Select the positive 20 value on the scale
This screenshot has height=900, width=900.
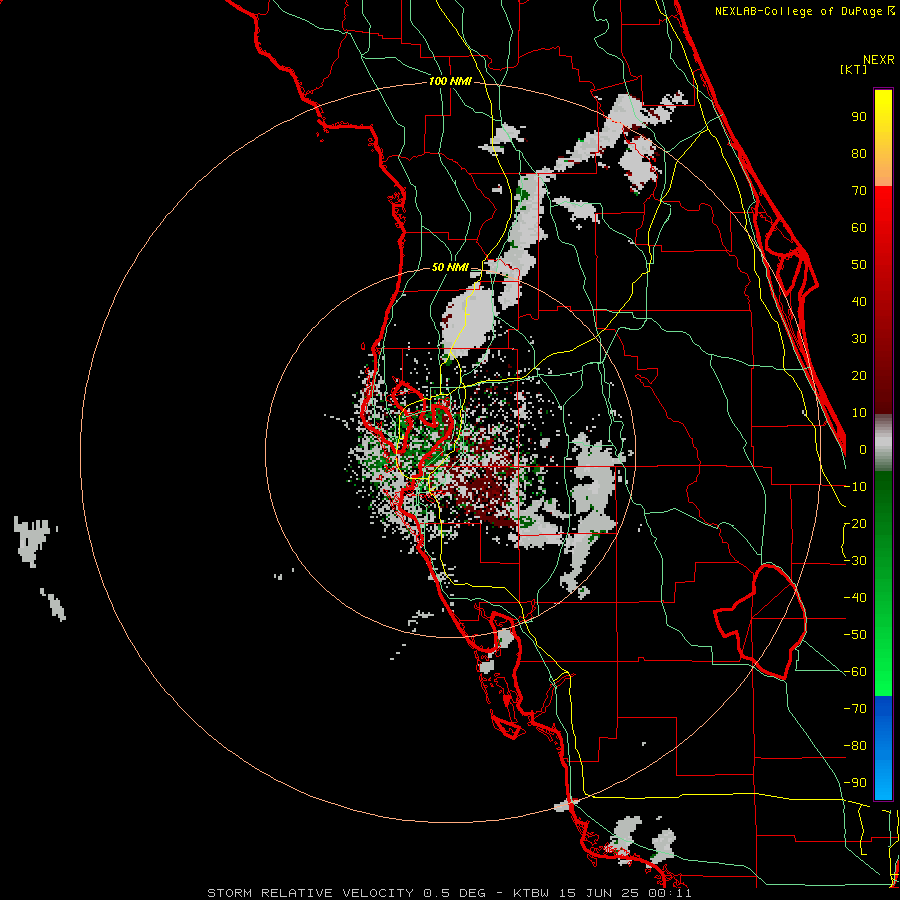point(859,376)
